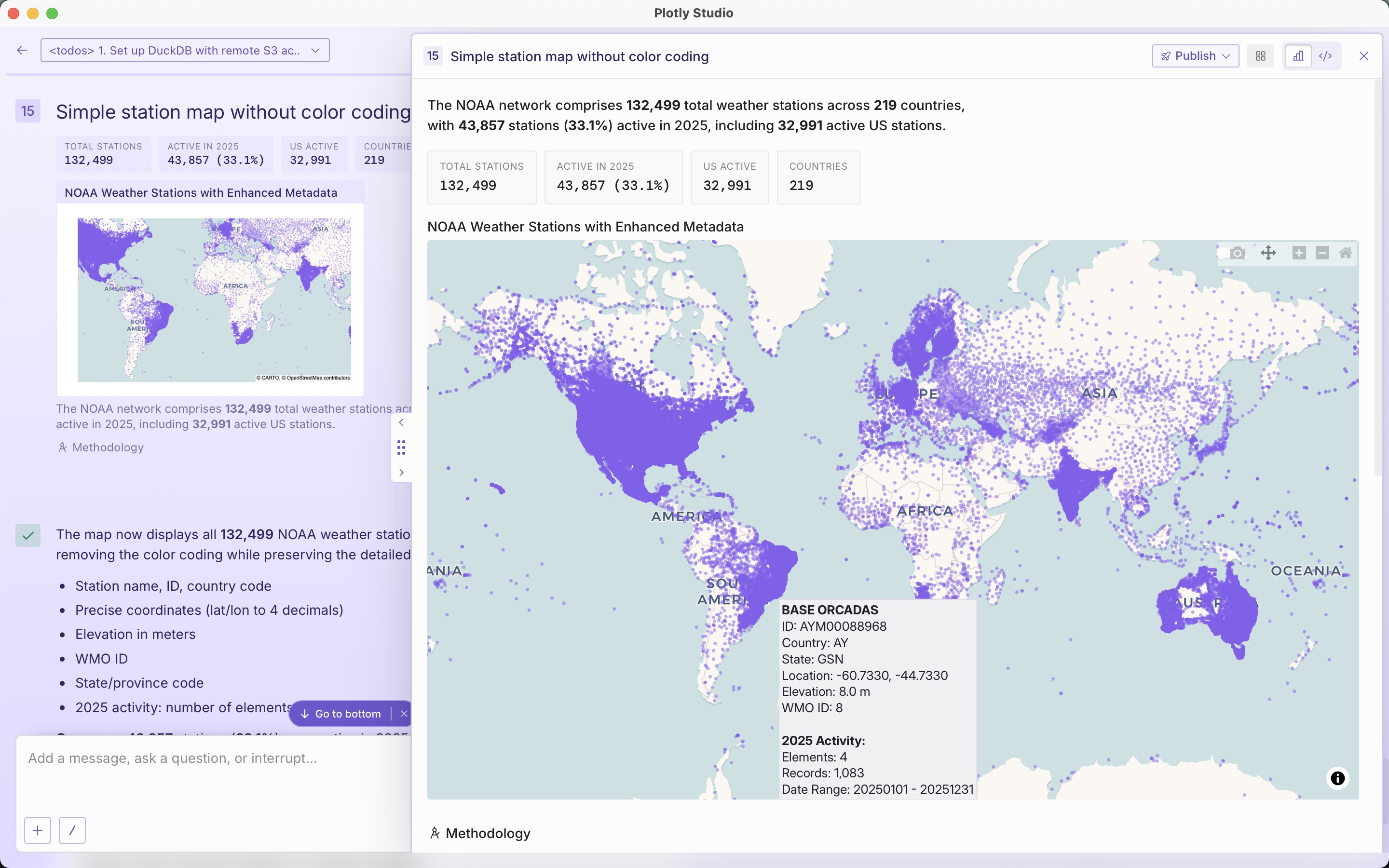Viewport: 1389px width, 868px height.
Task: Click right panel vertical scrollbar
Action: tap(1377, 278)
